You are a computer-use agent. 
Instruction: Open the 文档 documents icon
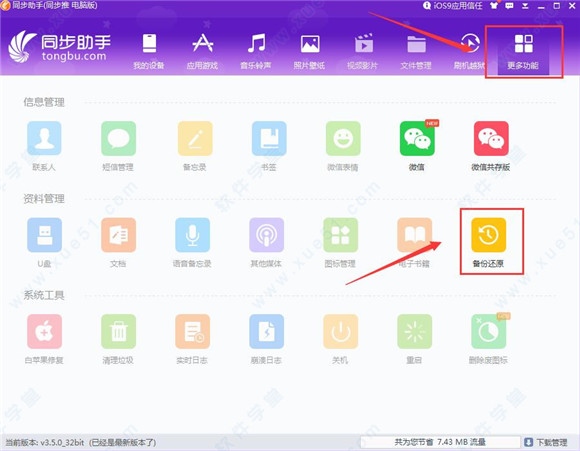[x=118, y=235]
